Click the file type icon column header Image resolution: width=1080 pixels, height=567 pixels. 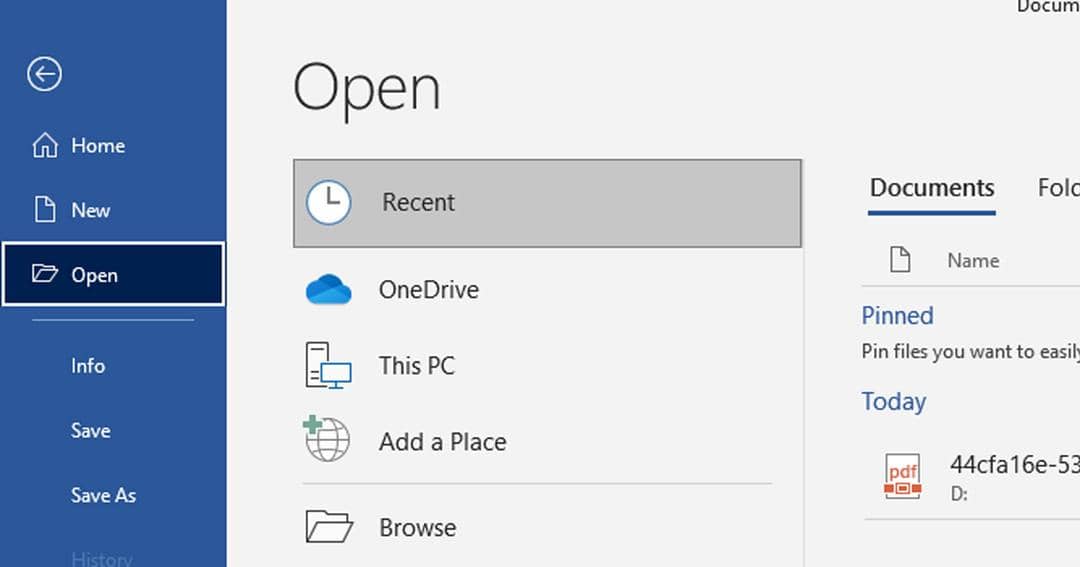tap(900, 260)
